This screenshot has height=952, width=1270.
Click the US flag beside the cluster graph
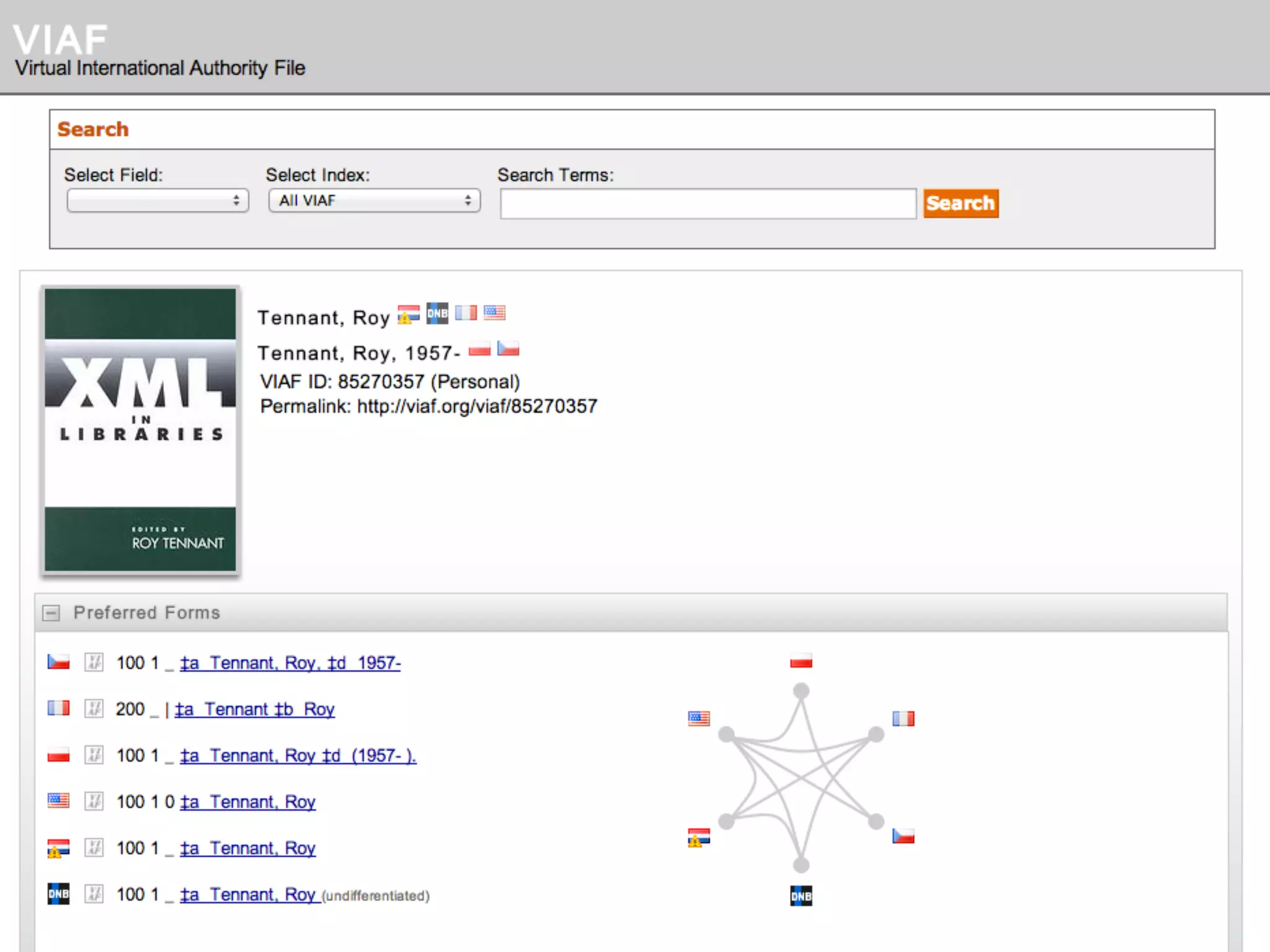click(699, 718)
